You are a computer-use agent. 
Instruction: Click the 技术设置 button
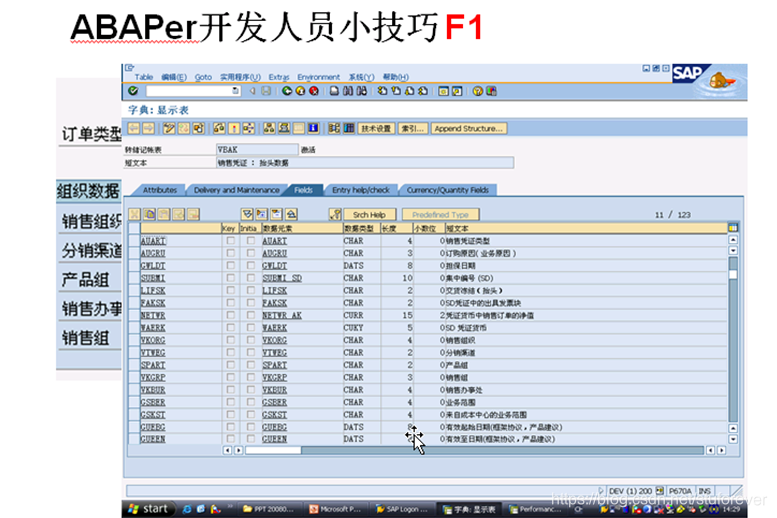[376, 128]
